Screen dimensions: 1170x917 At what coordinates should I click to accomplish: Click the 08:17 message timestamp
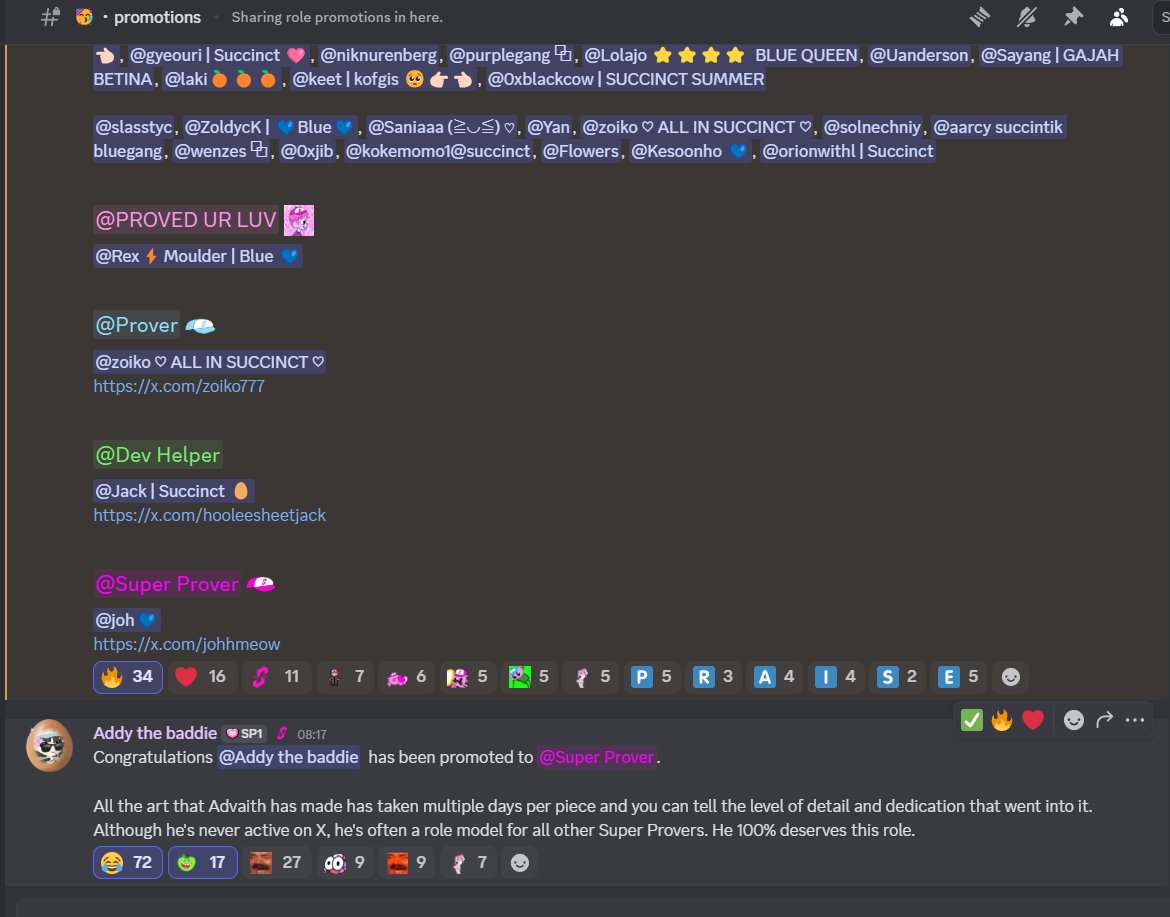click(x=312, y=734)
